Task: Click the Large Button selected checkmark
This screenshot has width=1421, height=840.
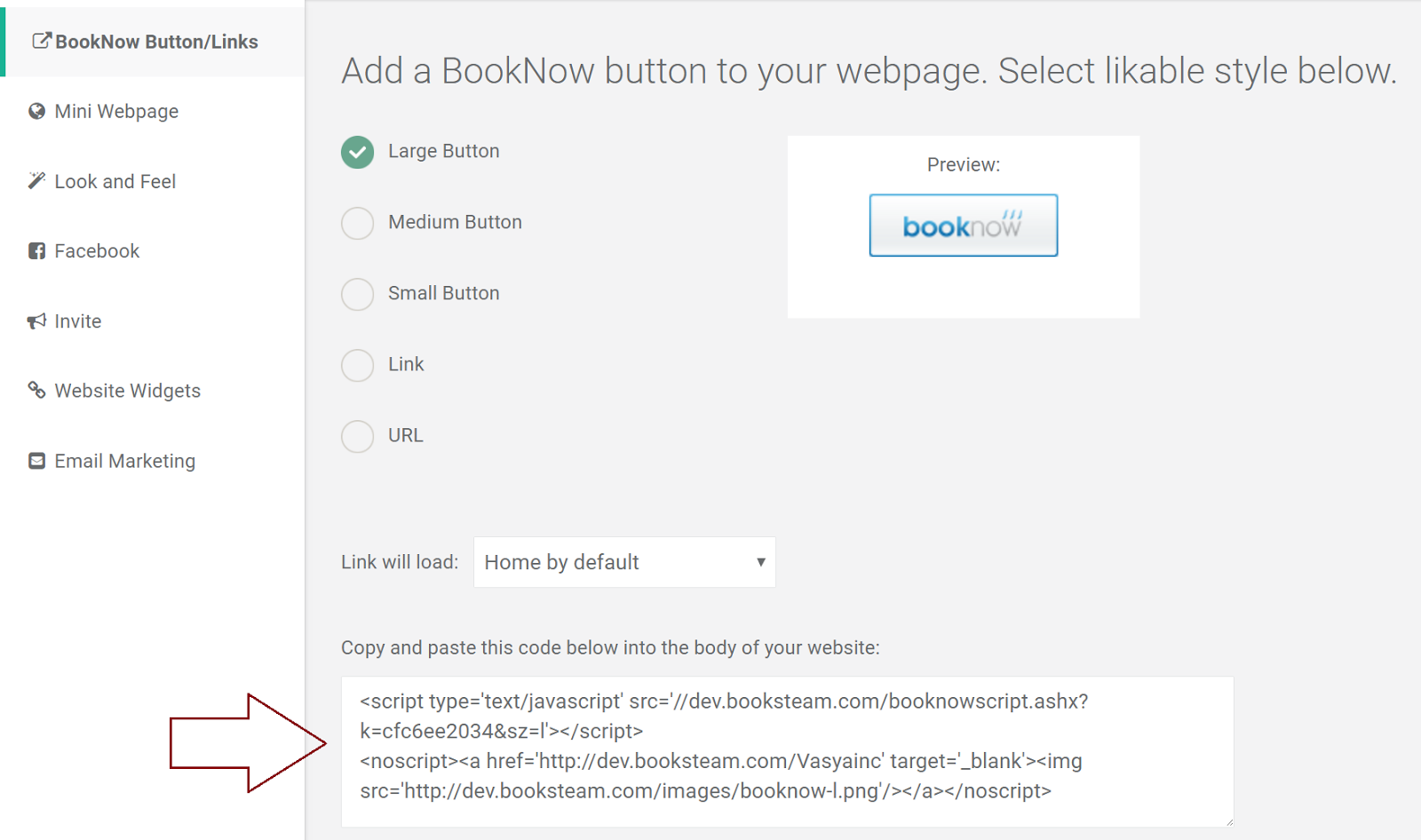Action: (x=357, y=152)
